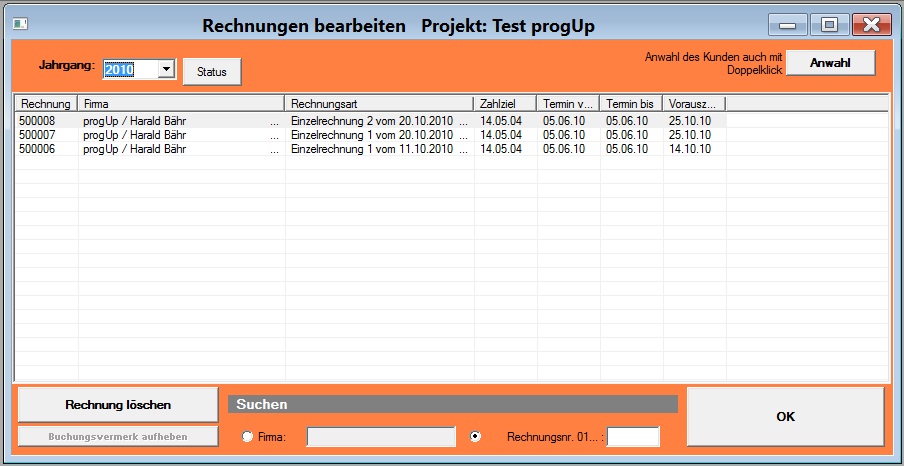Sort by the Firma column header
904x466 pixels.
pos(182,104)
